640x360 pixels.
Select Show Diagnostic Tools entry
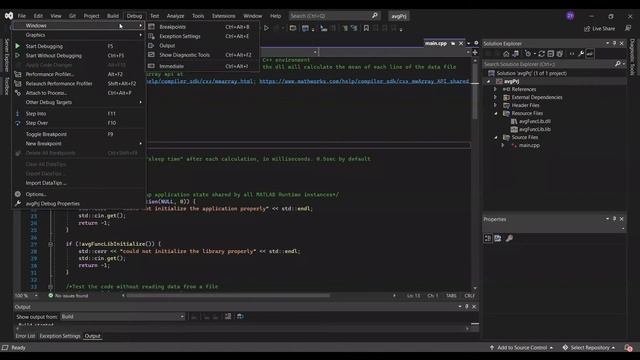pos(203,55)
